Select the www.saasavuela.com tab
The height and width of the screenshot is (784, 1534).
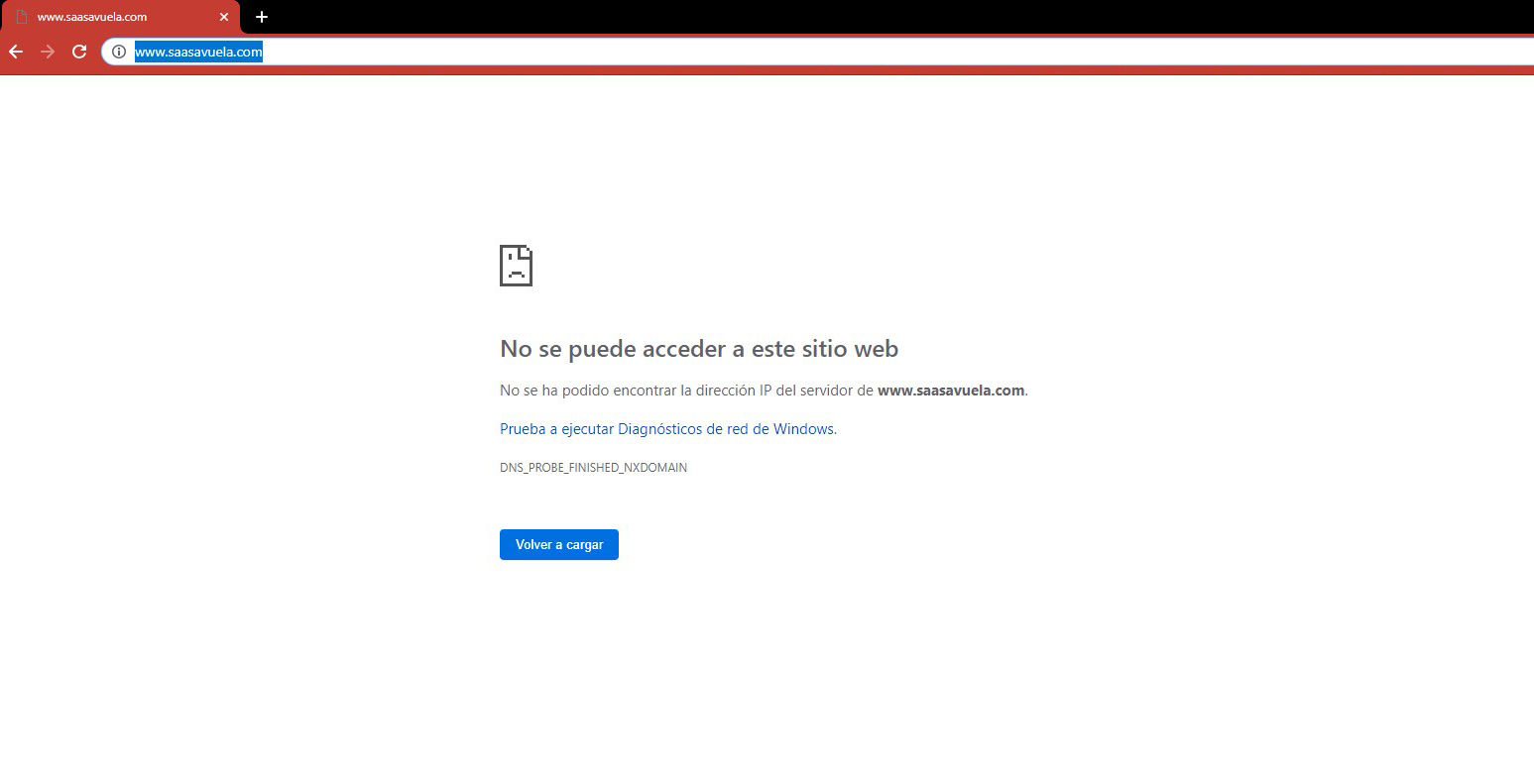point(120,17)
